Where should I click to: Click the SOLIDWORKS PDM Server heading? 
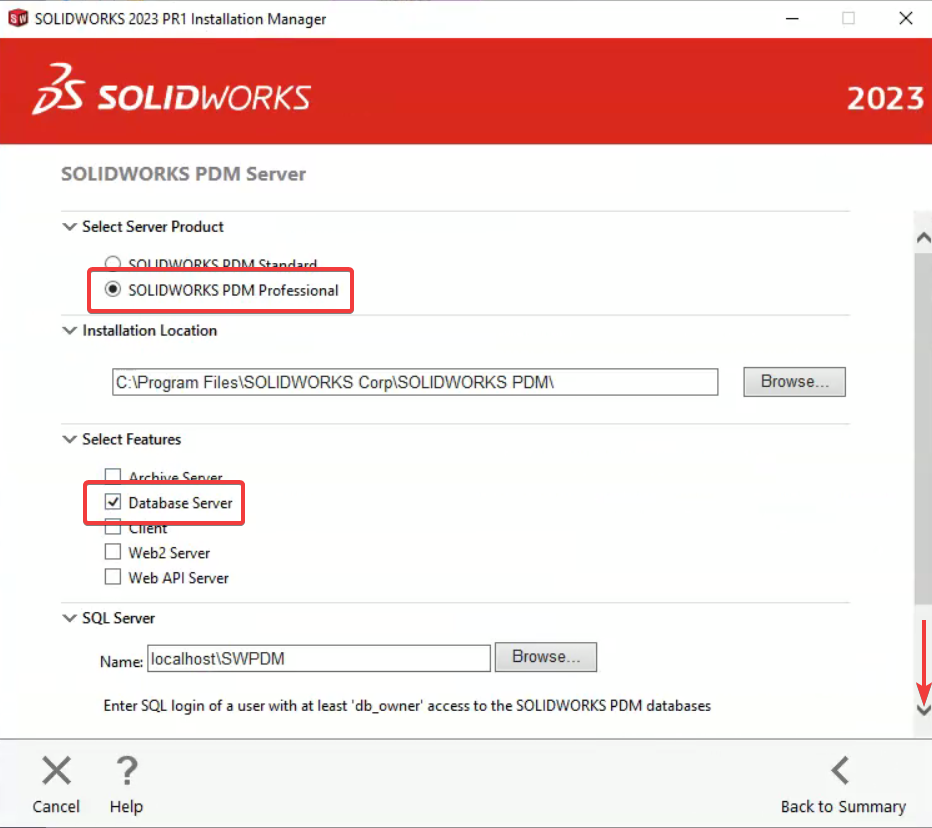point(183,174)
